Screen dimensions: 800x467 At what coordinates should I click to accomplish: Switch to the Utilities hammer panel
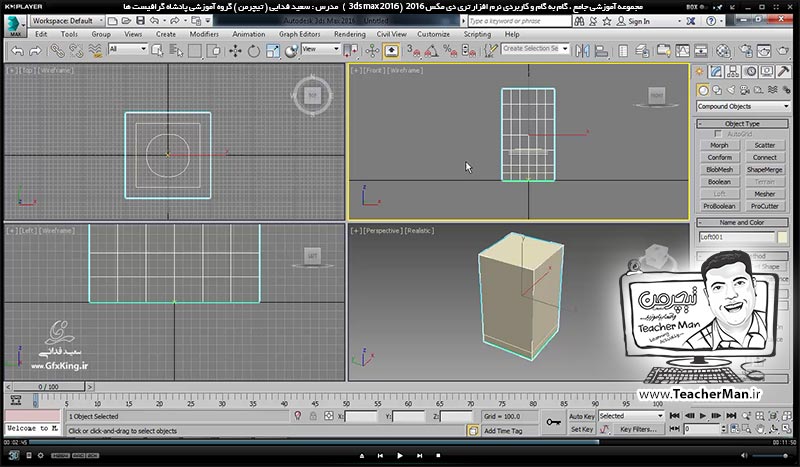pos(783,71)
